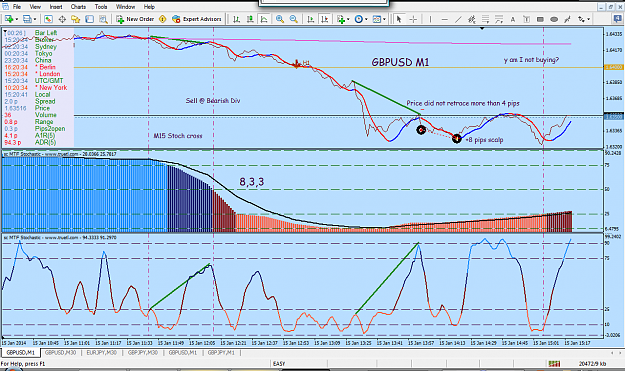Expand the Periods dropdown arrow
This screenshot has height=371, width=625.
click(366, 19)
